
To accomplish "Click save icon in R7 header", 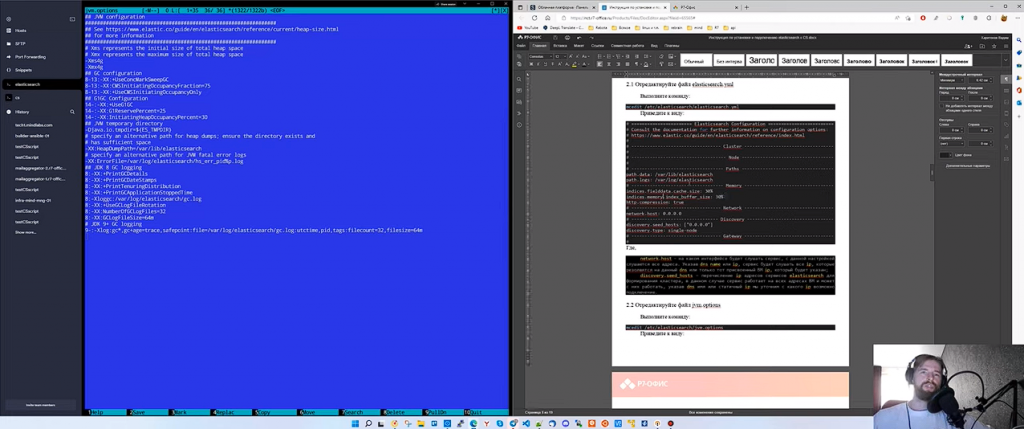I will coord(555,38).
